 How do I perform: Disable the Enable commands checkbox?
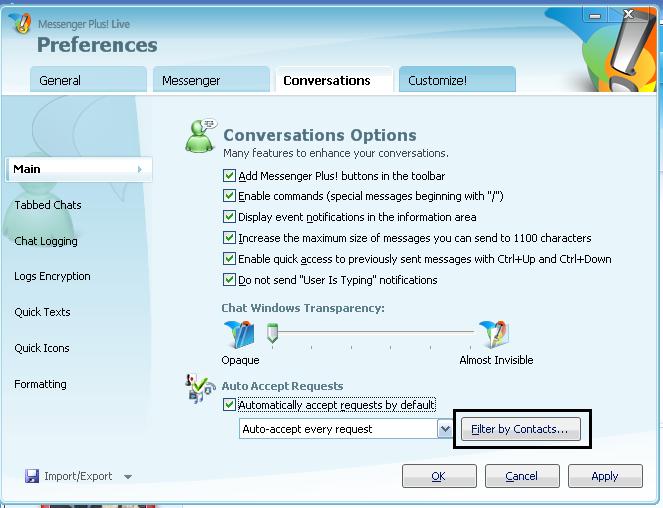[230, 197]
